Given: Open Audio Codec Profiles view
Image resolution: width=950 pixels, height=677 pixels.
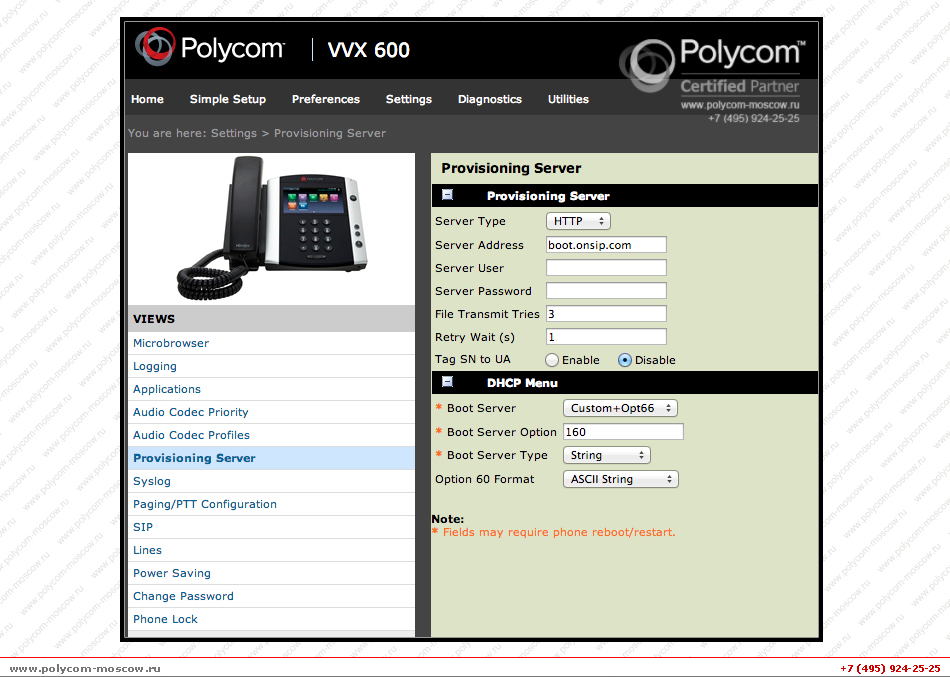Looking at the screenshot, I should pyautogui.click(x=191, y=435).
